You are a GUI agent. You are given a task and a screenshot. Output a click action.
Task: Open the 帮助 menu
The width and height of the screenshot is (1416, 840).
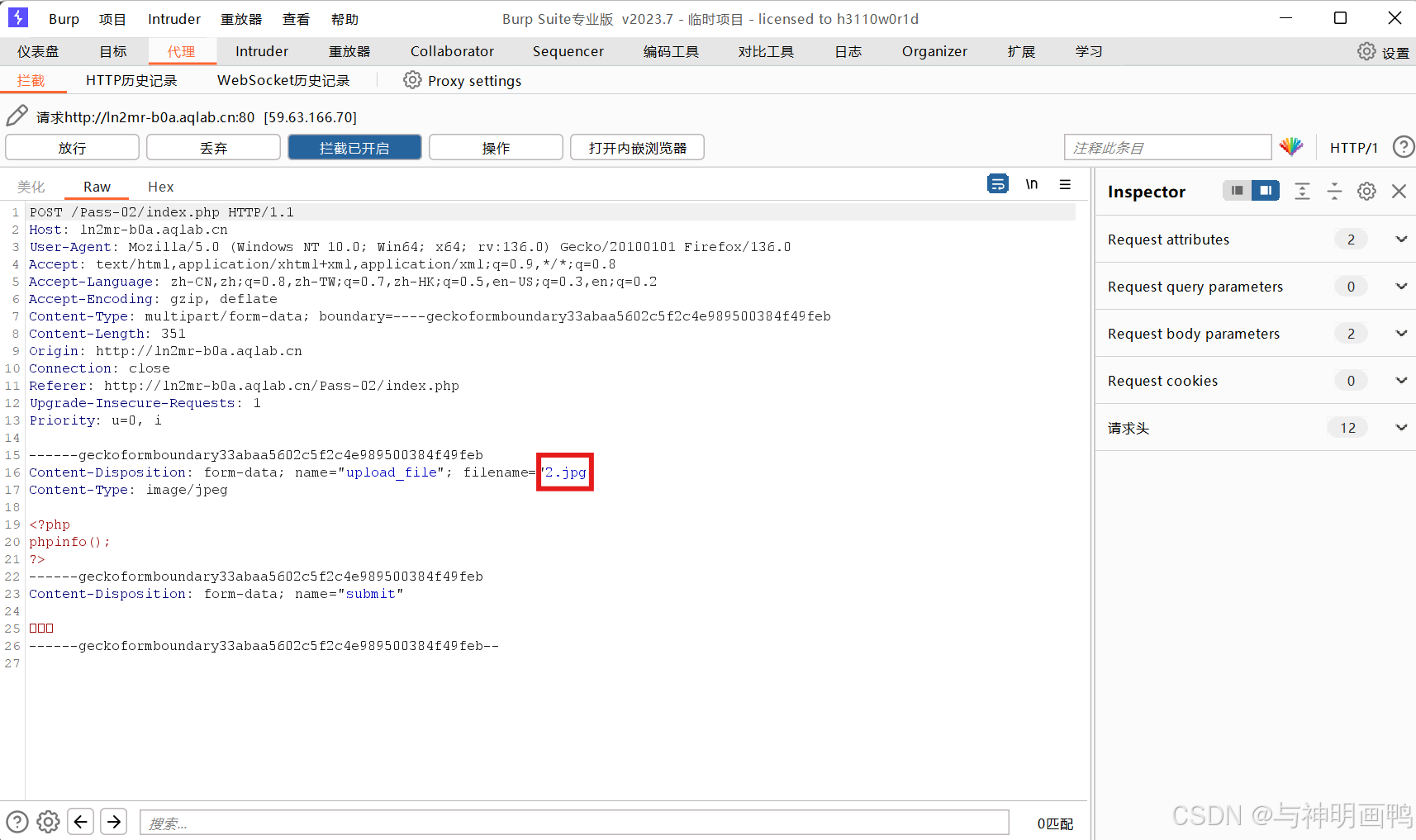pos(344,19)
